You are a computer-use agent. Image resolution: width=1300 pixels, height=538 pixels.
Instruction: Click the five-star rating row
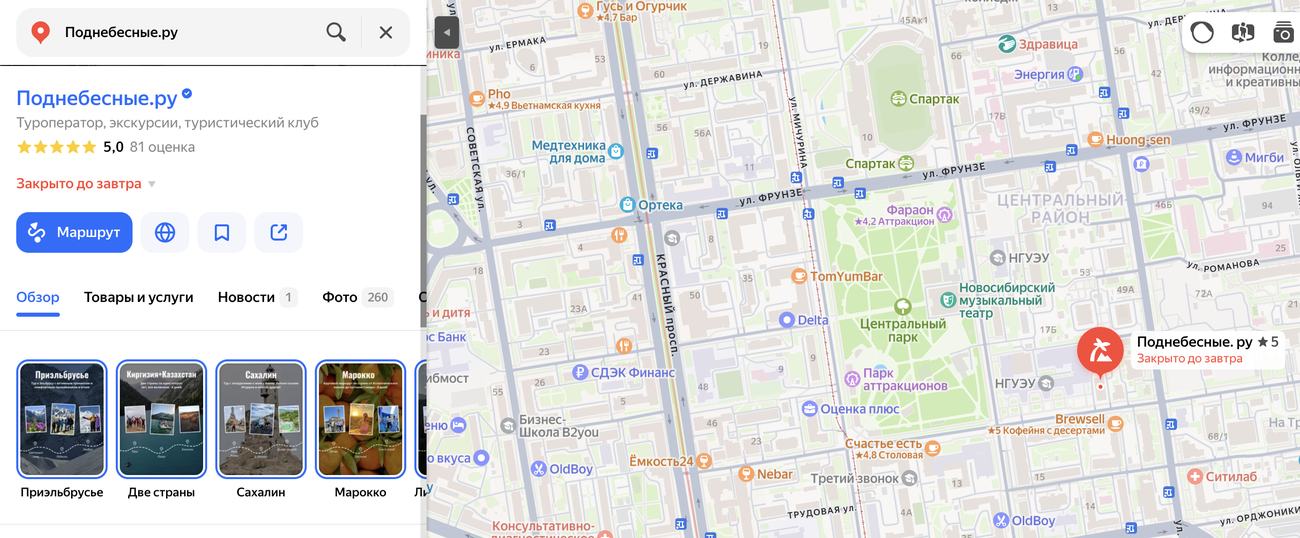point(56,147)
